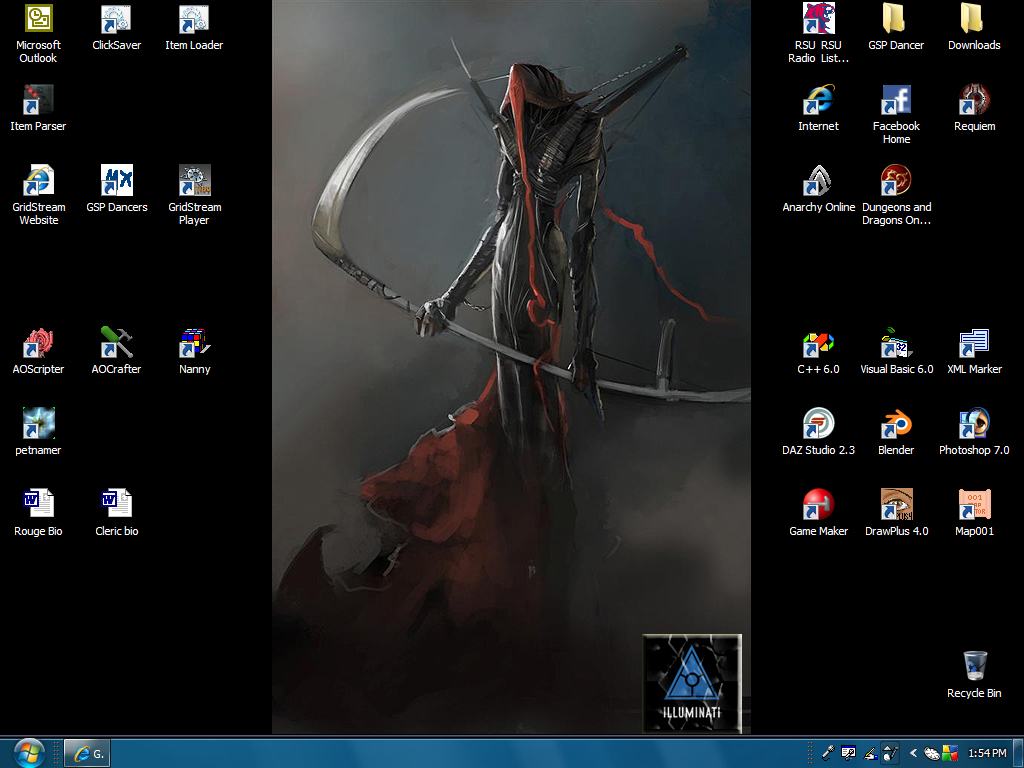Click the Windows Start button
The width and height of the screenshot is (1024, 768).
tap(28, 752)
